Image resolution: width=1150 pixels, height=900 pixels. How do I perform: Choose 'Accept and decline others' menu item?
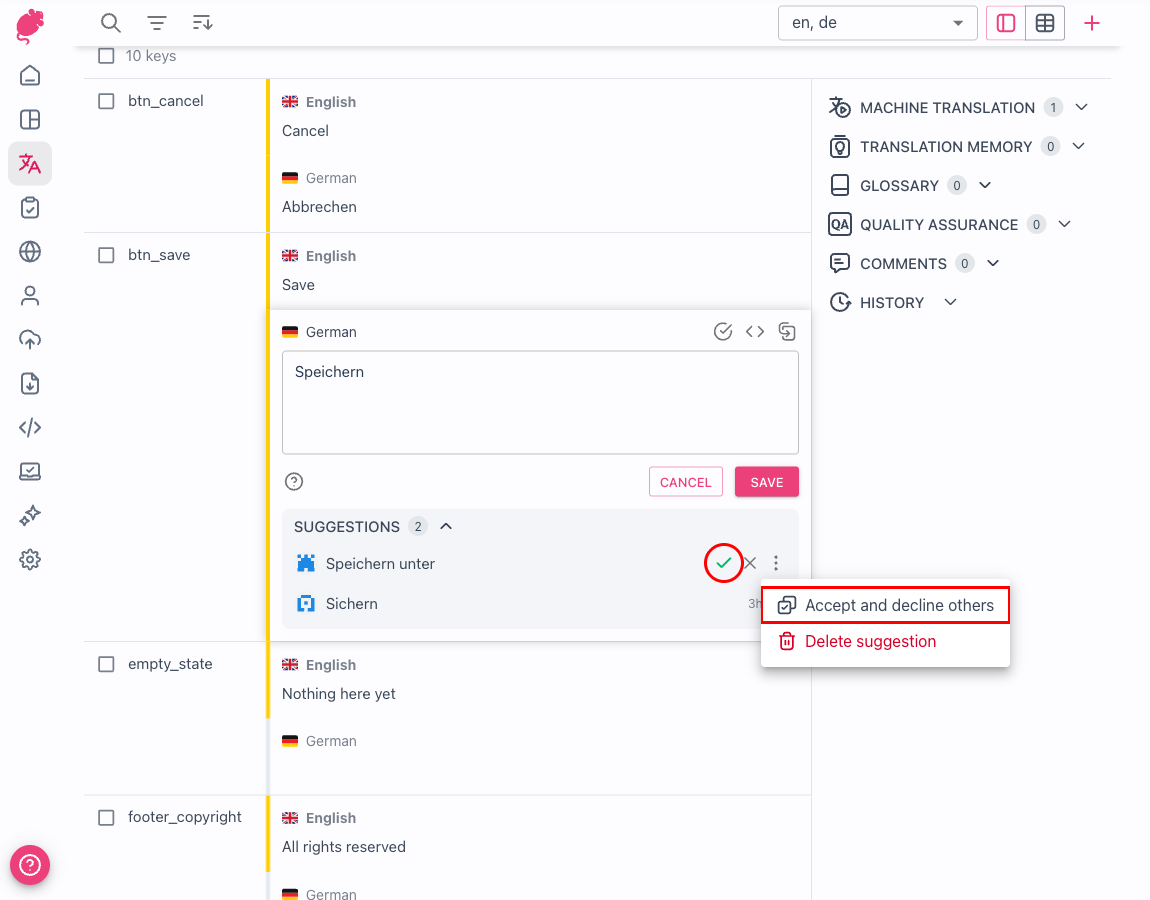click(885, 605)
